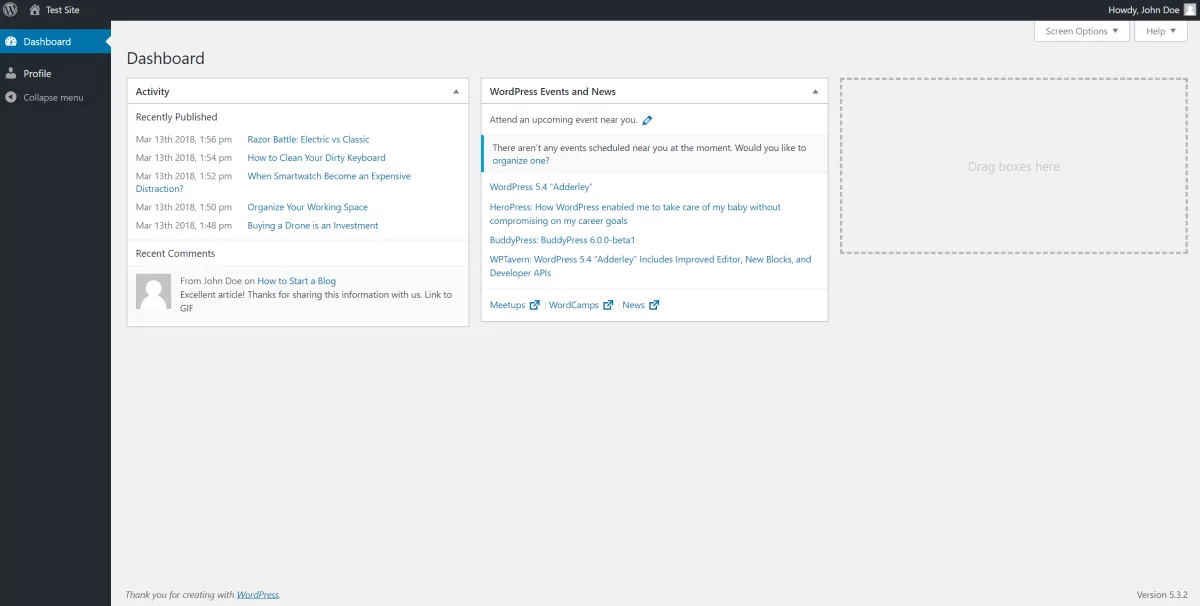Open the Dashboard menu item
This screenshot has width=1200, height=606.
(x=55, y=42)
